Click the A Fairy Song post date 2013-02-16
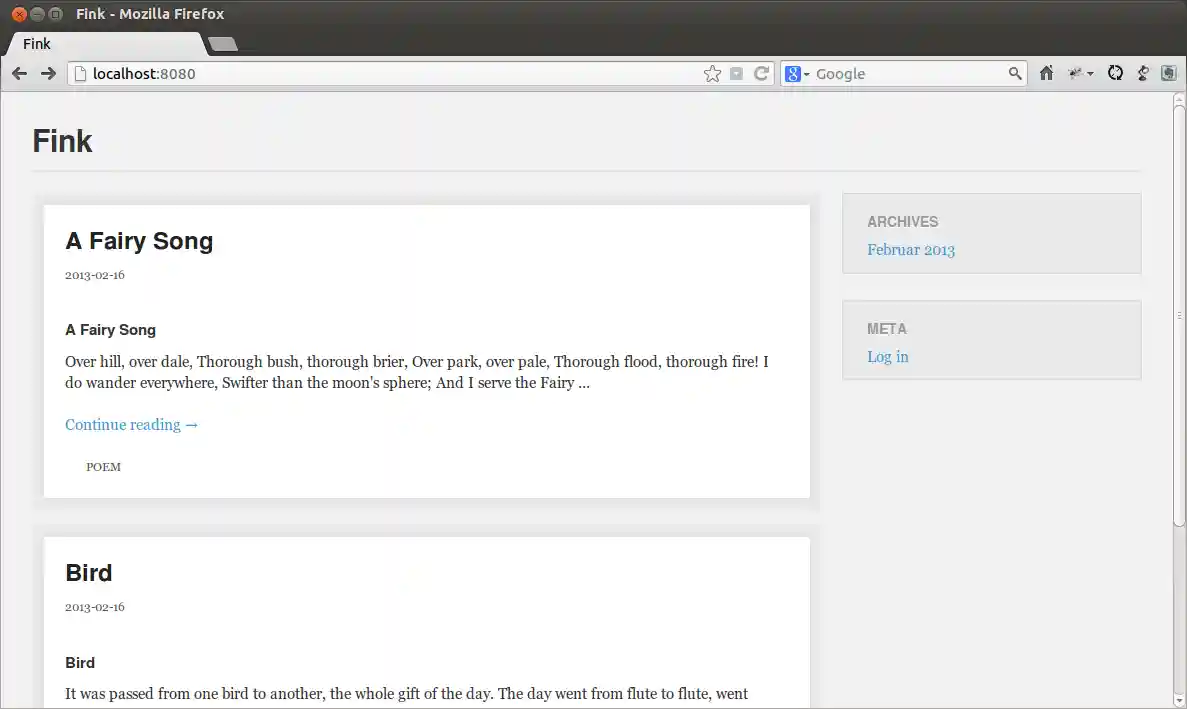The image size is (1187, 709). [95, 275]
